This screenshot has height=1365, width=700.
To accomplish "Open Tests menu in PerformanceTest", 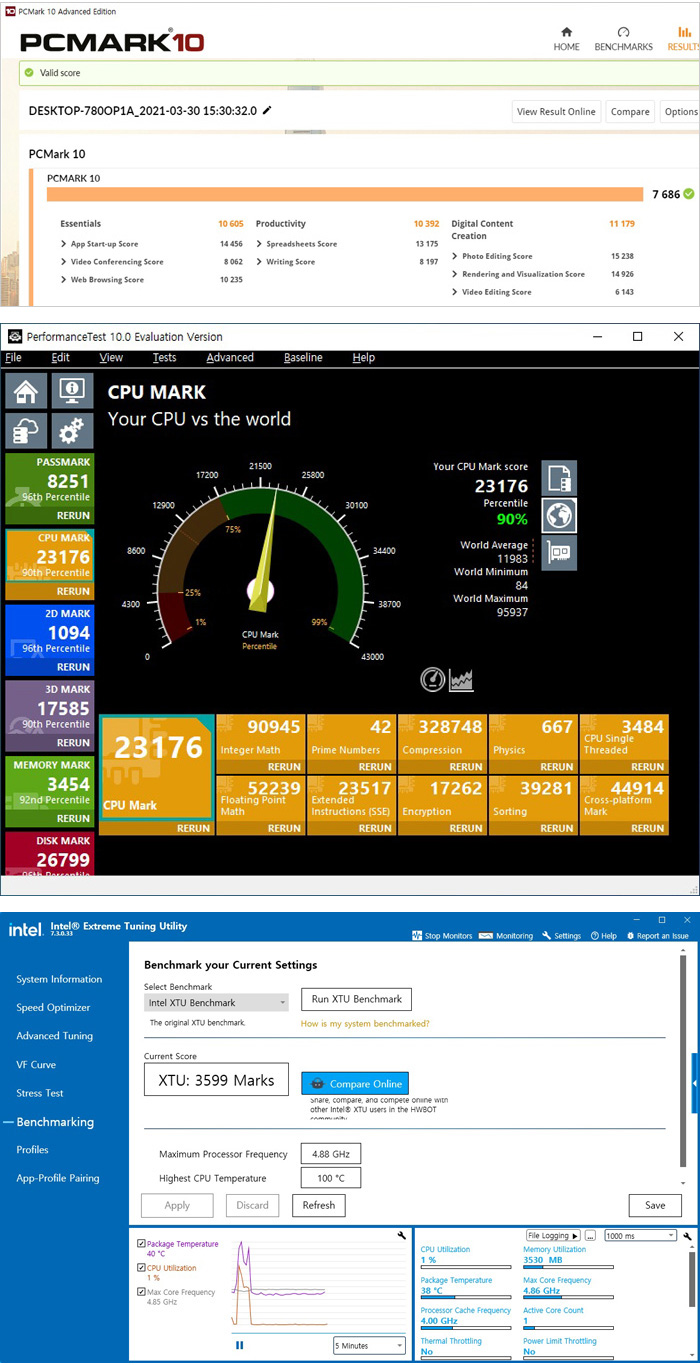I will pyautogui.click(x=164, y=357).
